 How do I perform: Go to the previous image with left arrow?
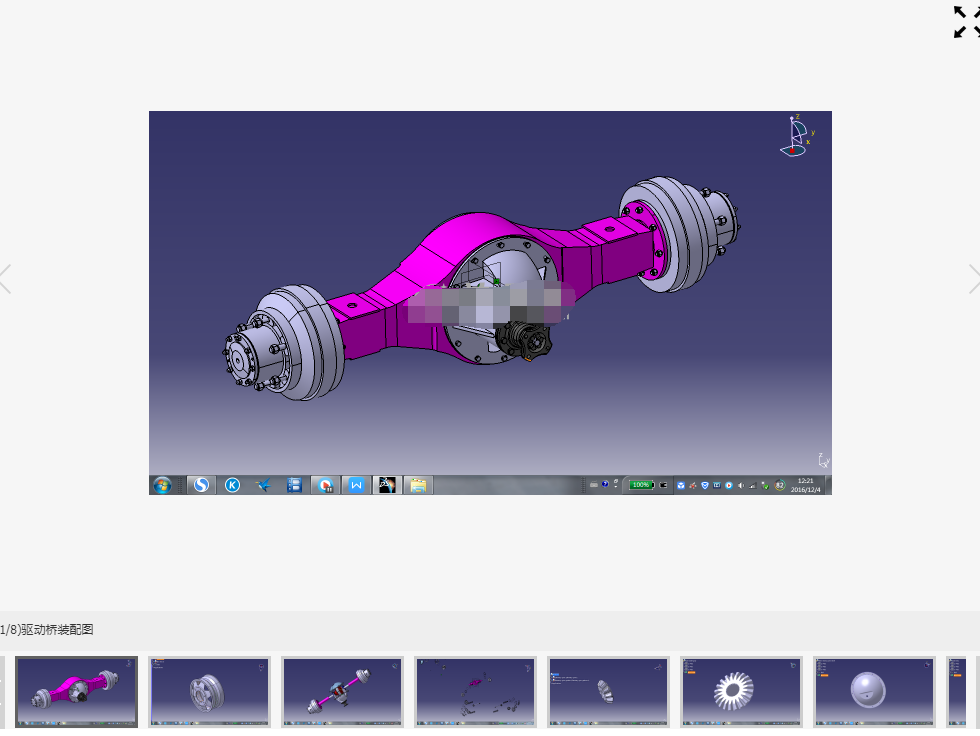5,279
